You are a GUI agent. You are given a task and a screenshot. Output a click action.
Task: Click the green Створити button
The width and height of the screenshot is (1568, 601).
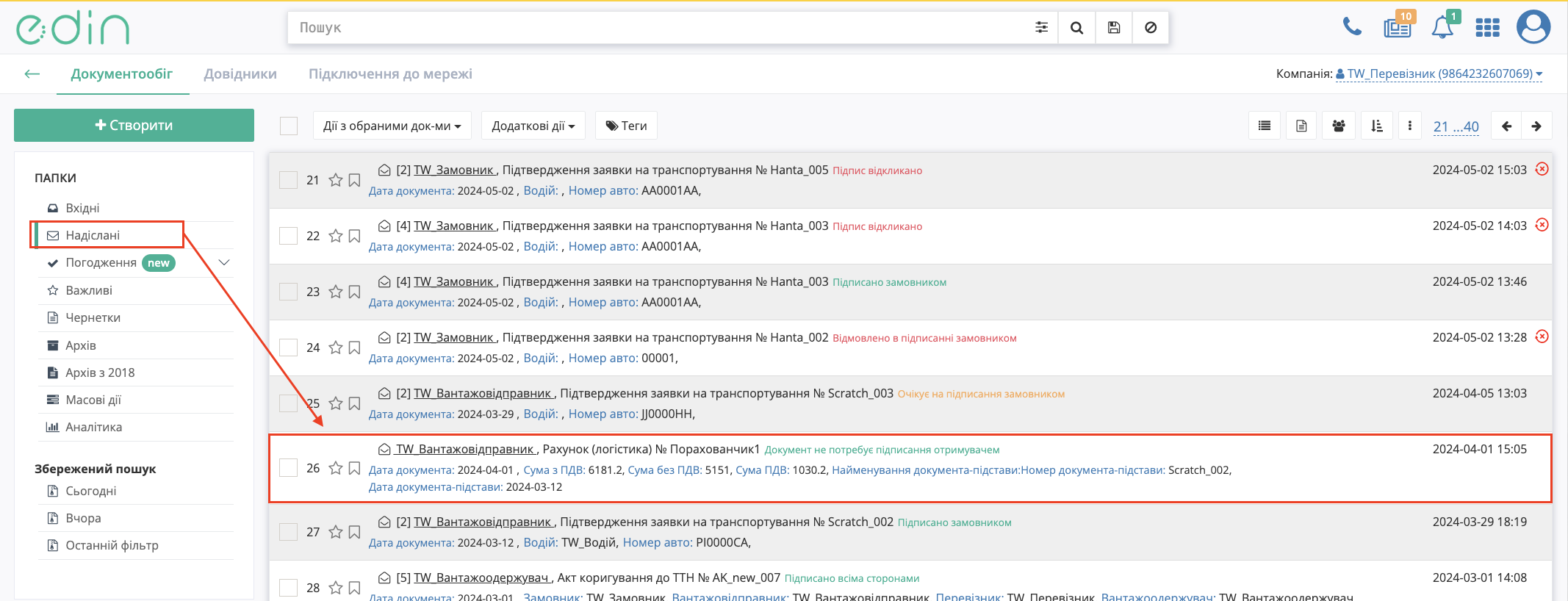point(134,126)
